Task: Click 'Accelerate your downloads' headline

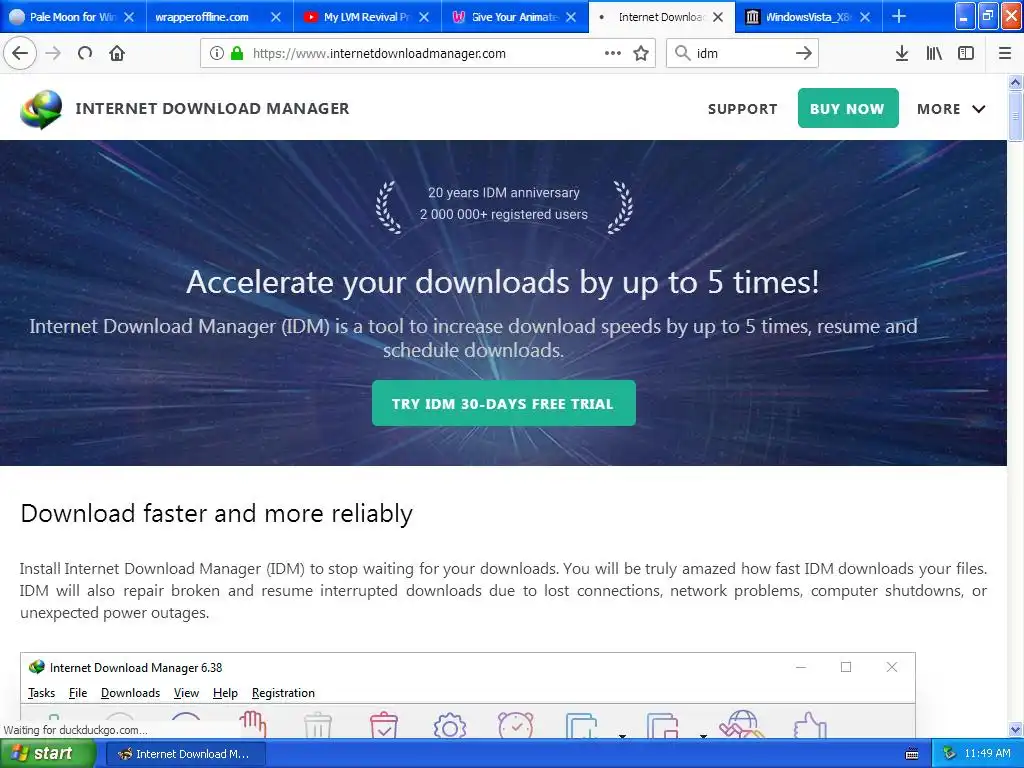Action: pyautogui.click(x=503, y=282)
